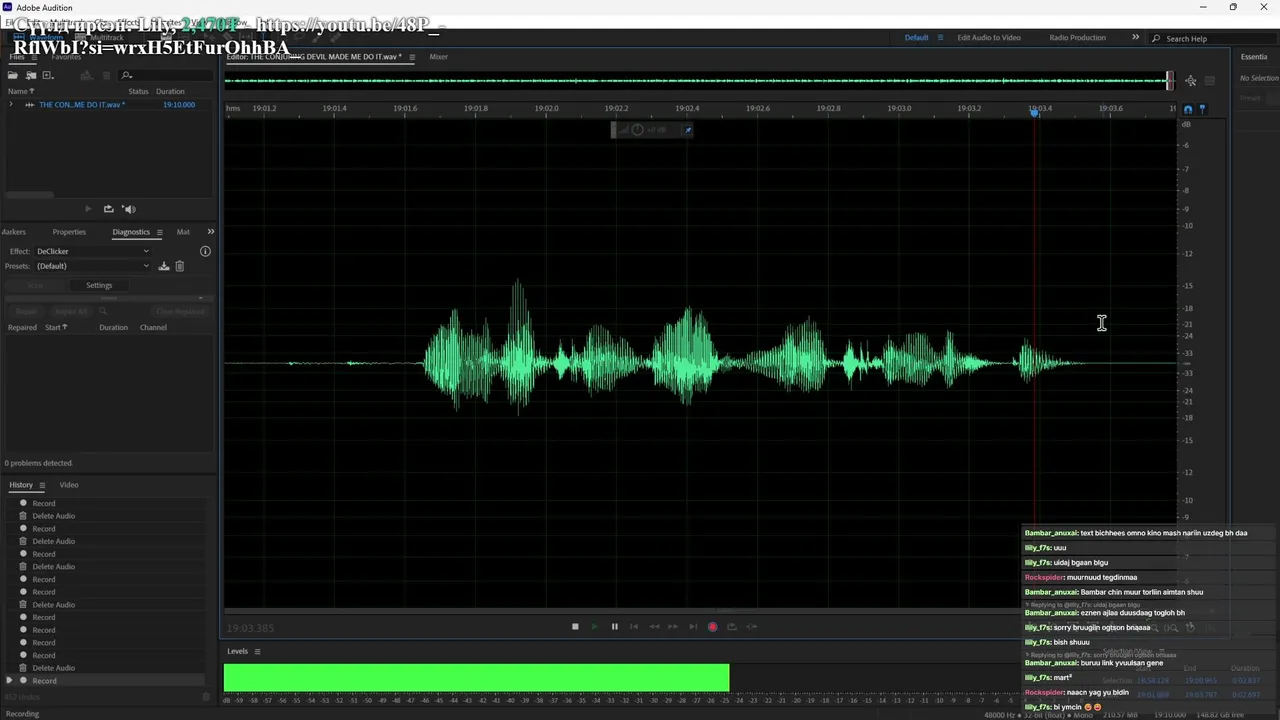The width and height of the screenshot is (1280, 720).
Task: Select the Radio Production workspace
Action: [1077, 38]
